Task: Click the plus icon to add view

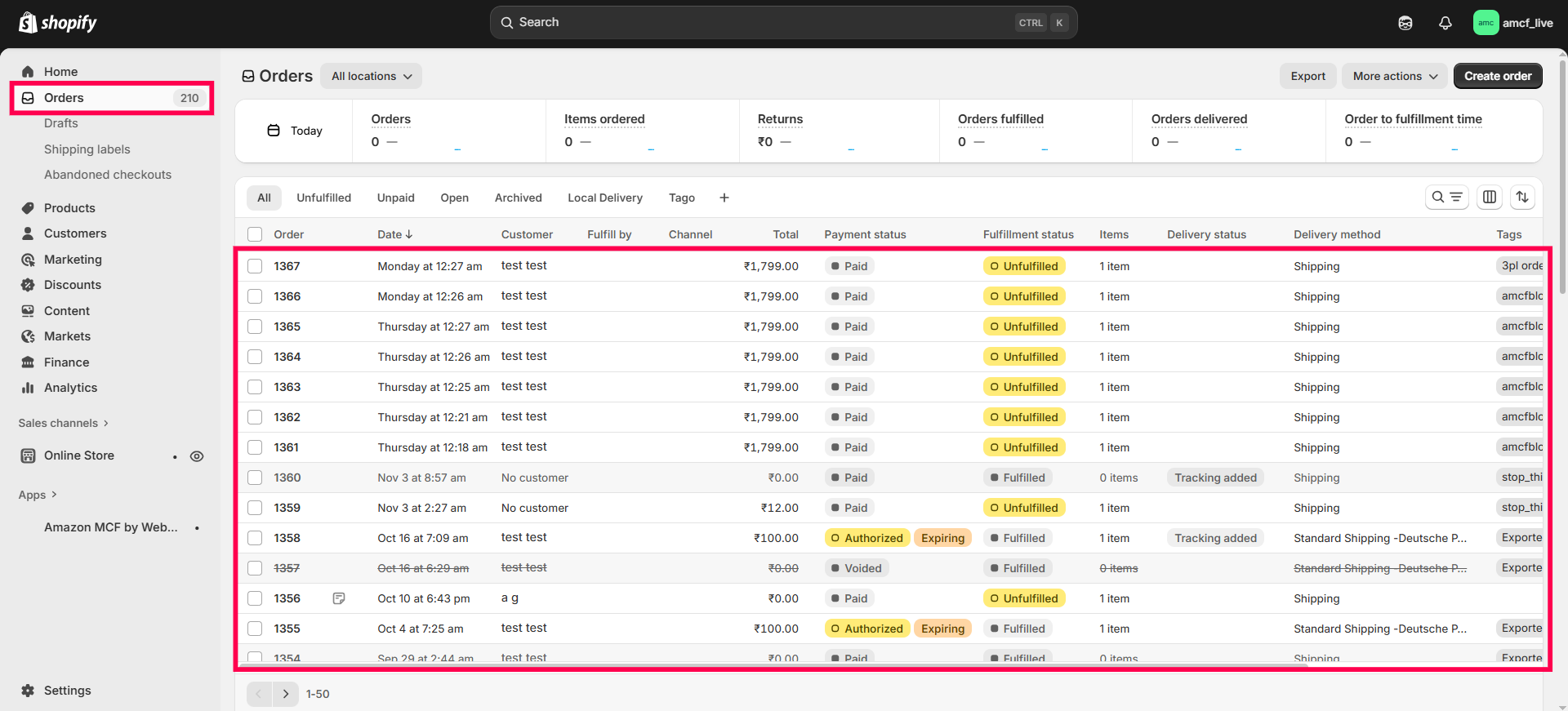Action: point(724,198)
